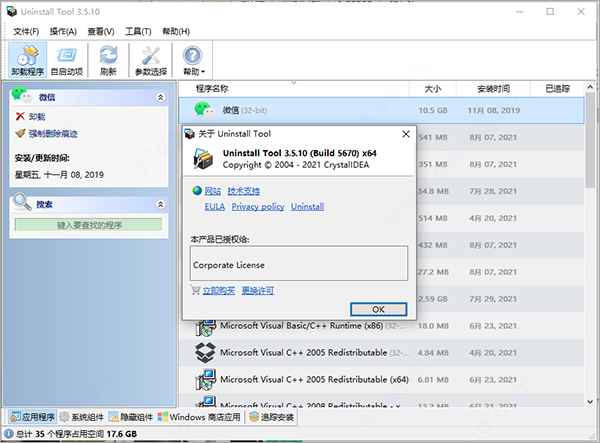The image size is (600, 443).
Task: Sort by 程序名称 column header
Action: point(294,89)
